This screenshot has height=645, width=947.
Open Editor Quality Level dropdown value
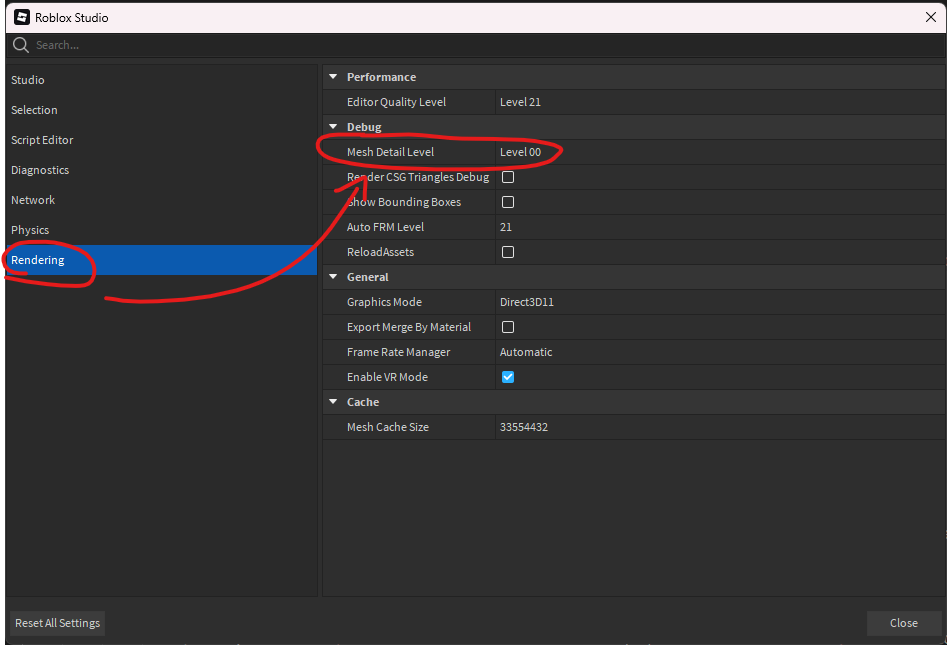point(720,102)
